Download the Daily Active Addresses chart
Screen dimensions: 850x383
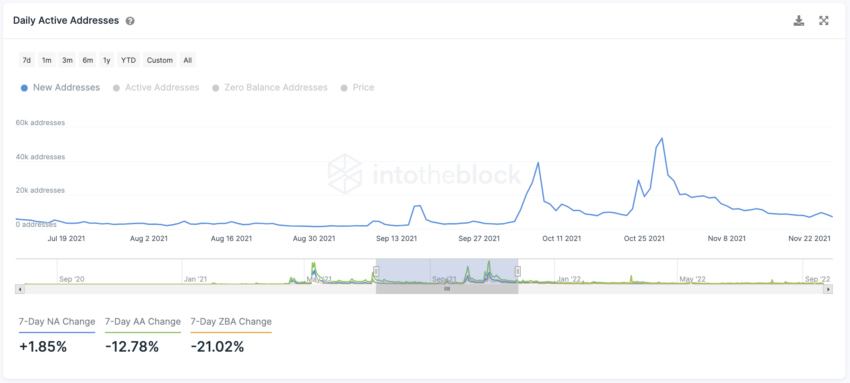click(x=799, y=21)
